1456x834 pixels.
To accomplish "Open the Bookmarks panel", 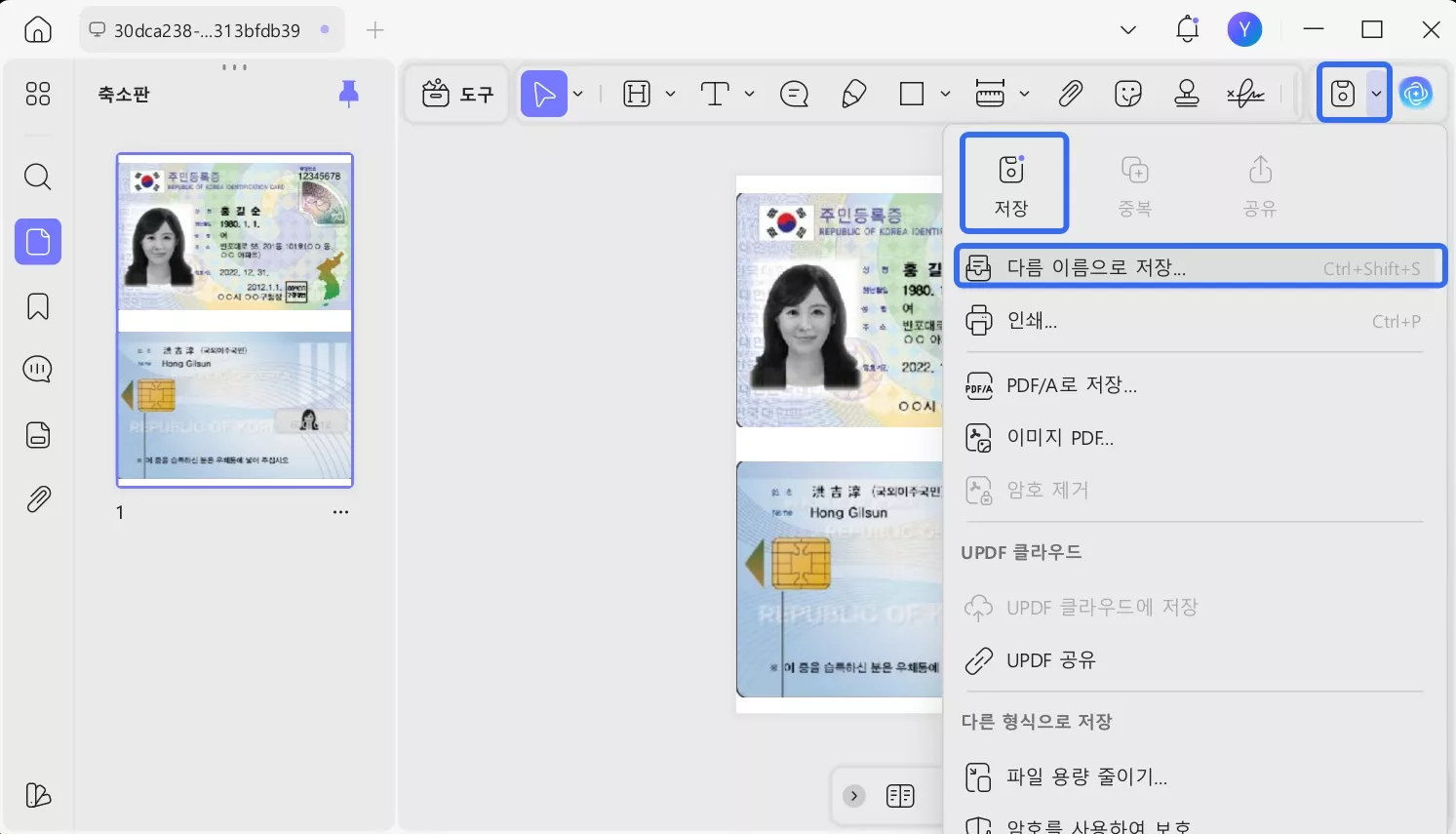I will tap(37, 305).
